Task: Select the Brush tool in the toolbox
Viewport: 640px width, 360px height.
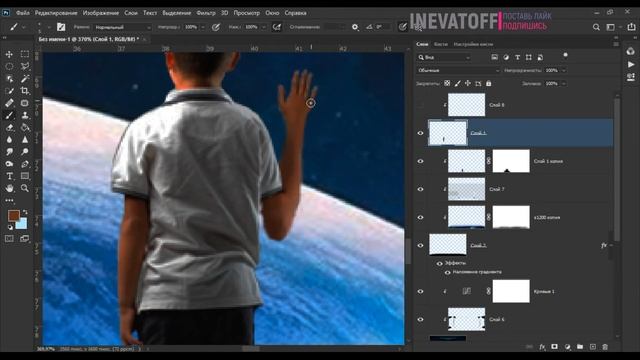Action: [x=9, y=115]
